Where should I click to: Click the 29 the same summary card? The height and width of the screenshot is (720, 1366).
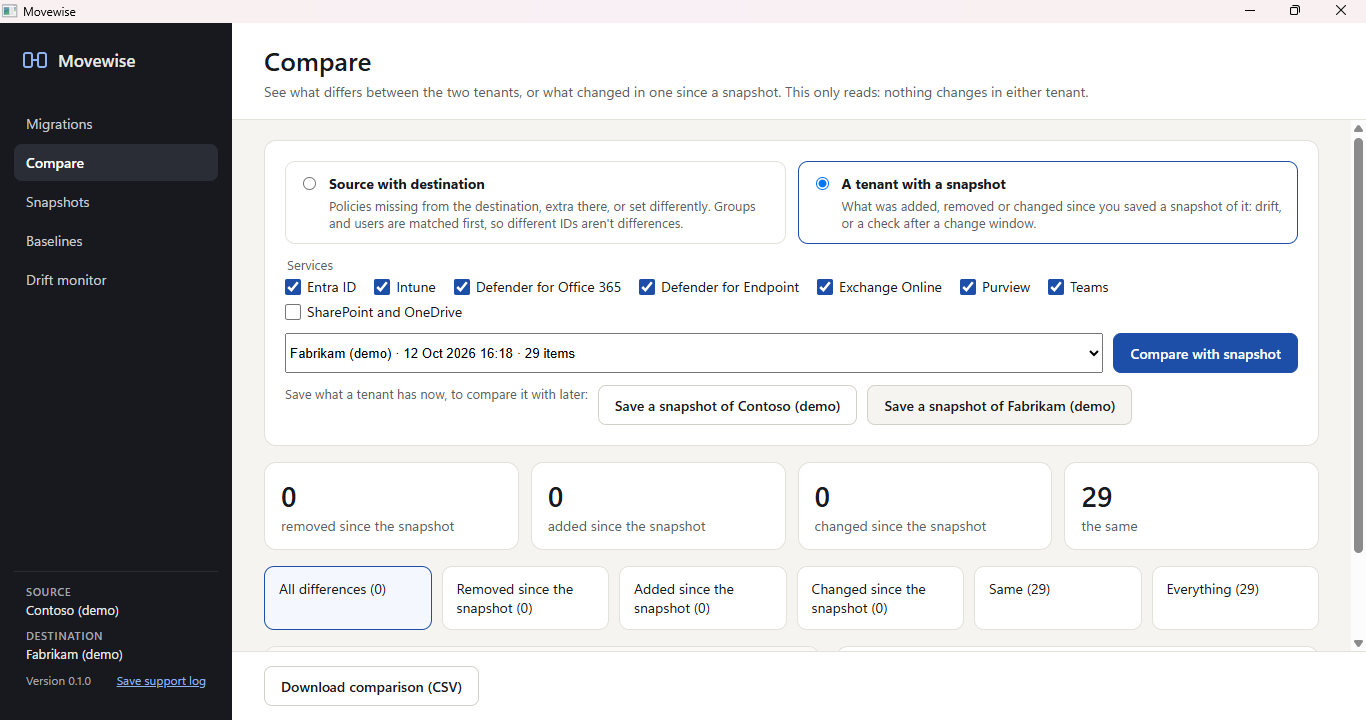(x=1191, y=506)
